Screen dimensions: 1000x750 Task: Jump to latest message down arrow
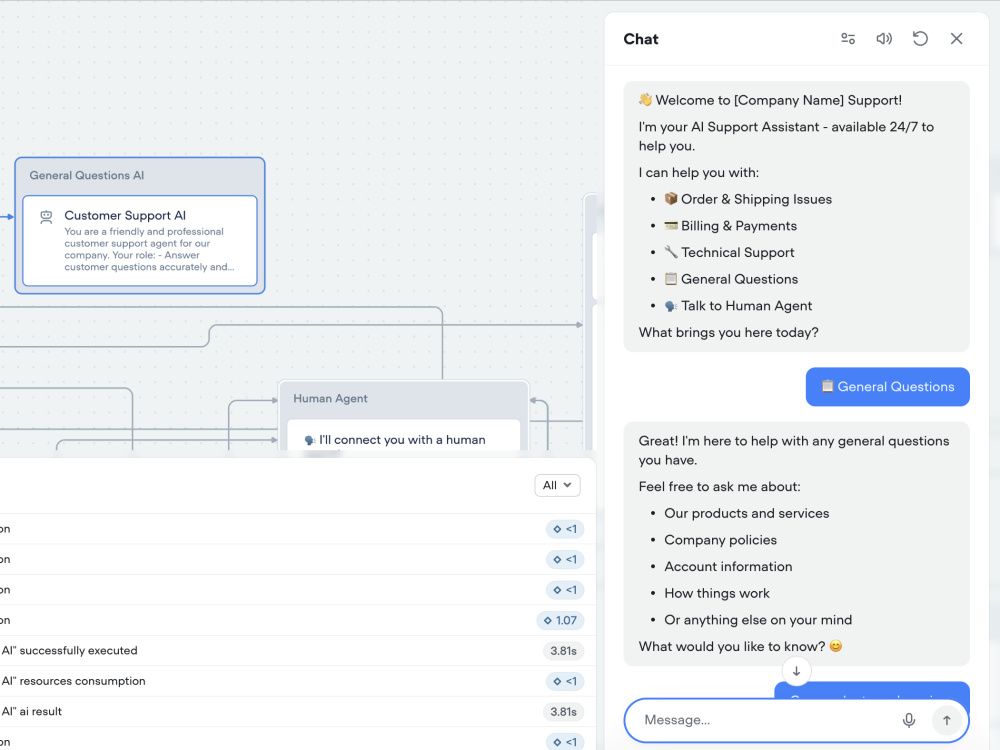click(796, 671)
